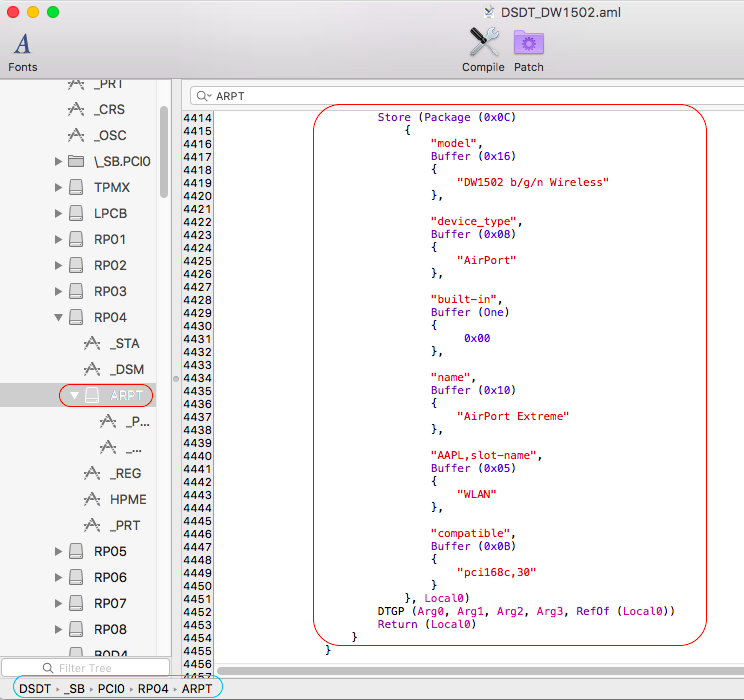Expand the \_SB.PCI0 folder
744x700 pixels.
[x=58, y=161]
